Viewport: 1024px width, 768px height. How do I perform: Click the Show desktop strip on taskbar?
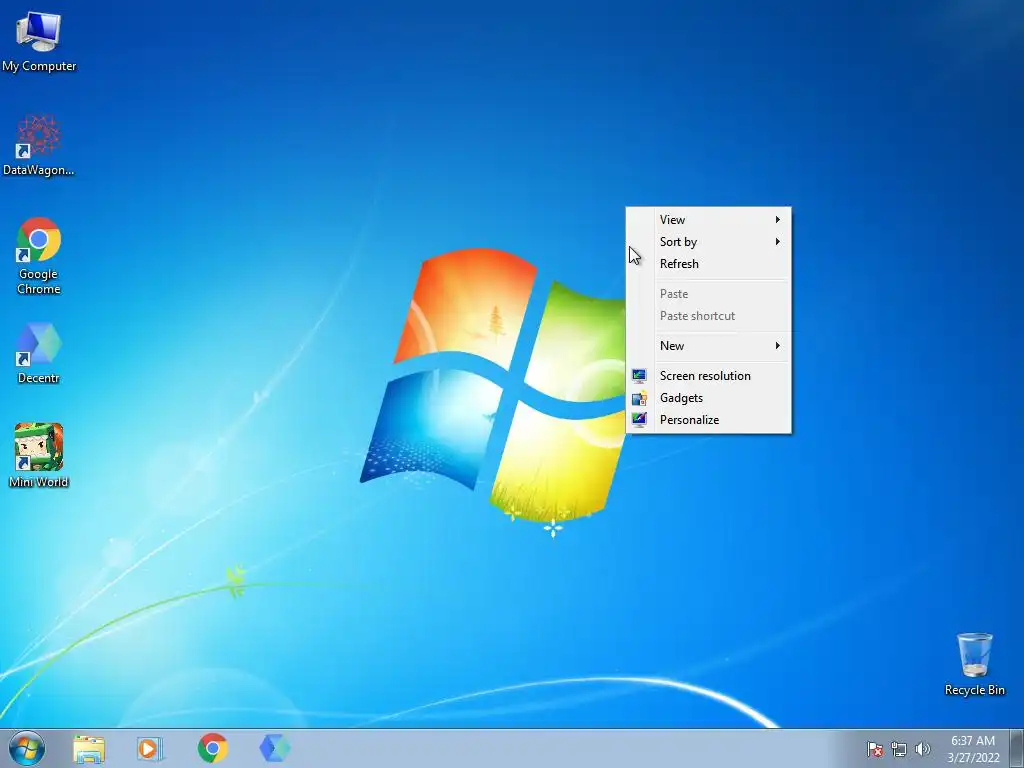point(1017,748)
